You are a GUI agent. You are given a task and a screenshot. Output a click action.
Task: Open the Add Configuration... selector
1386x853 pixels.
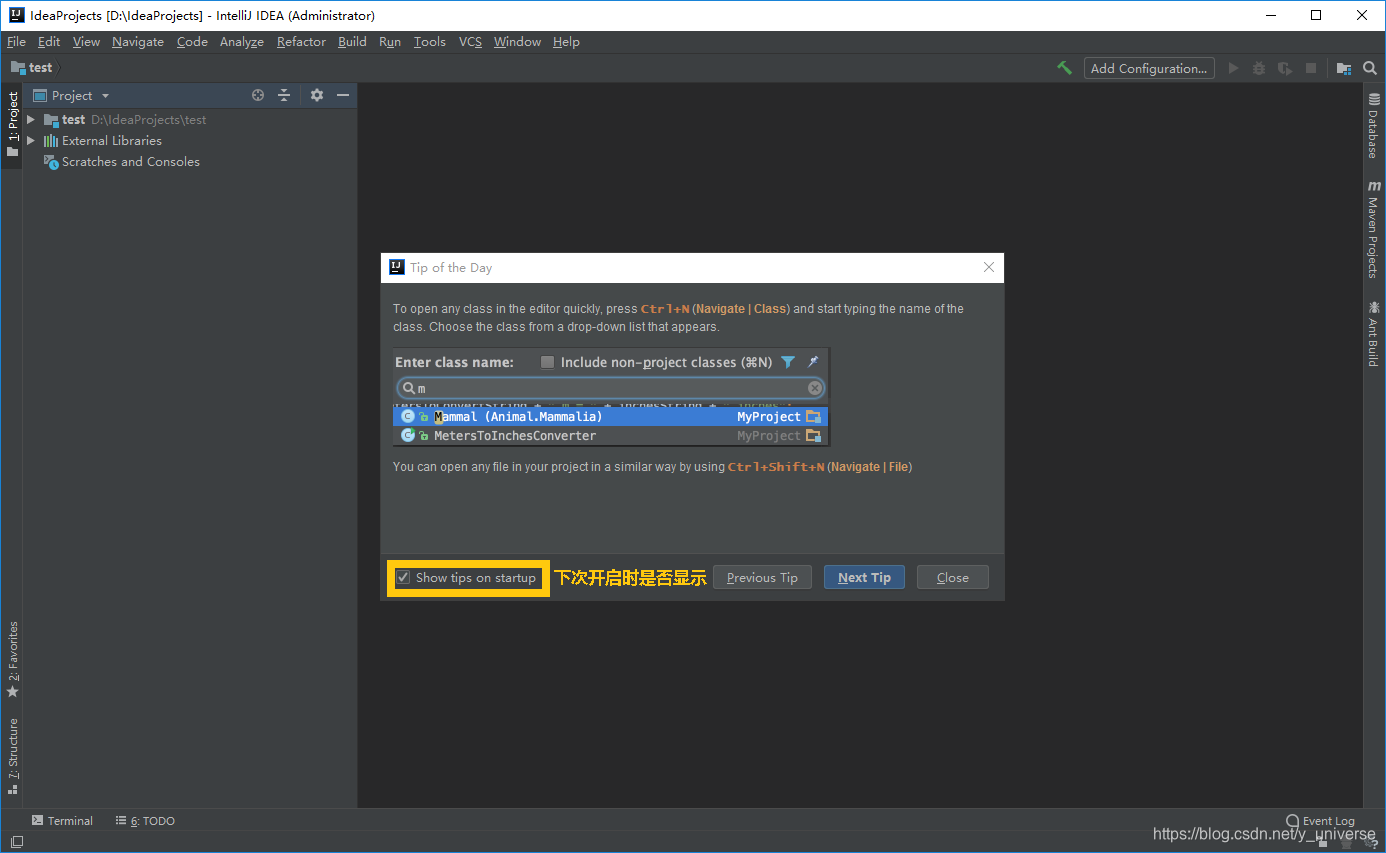coord(1149,68)
